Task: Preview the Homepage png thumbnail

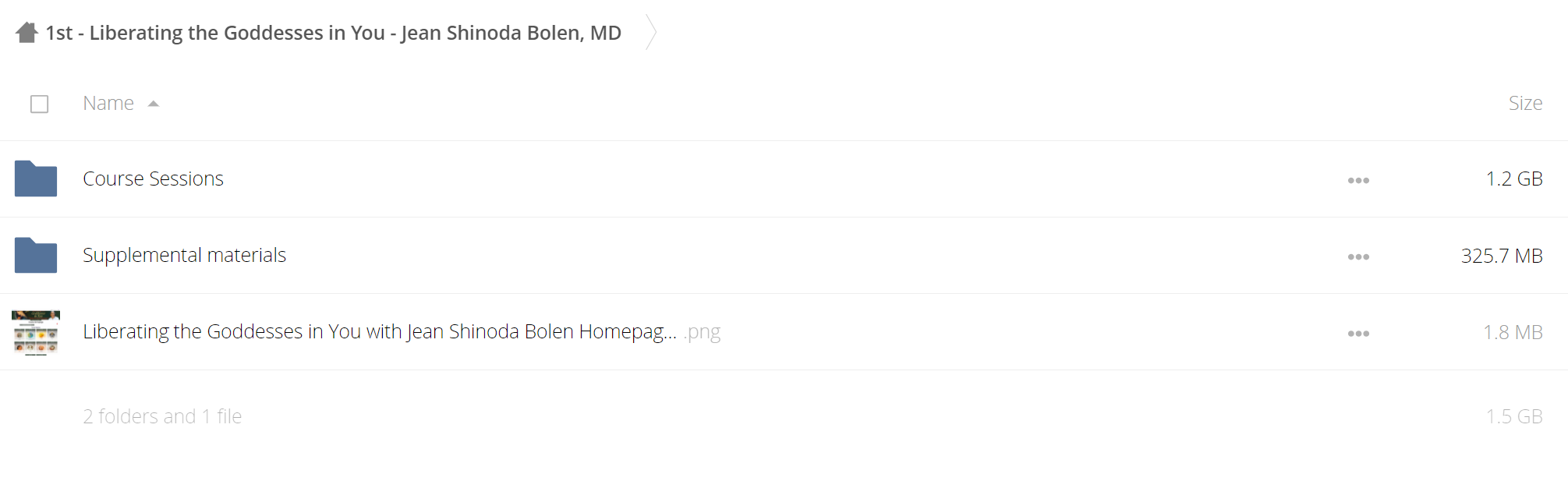Action: point(36,333)
